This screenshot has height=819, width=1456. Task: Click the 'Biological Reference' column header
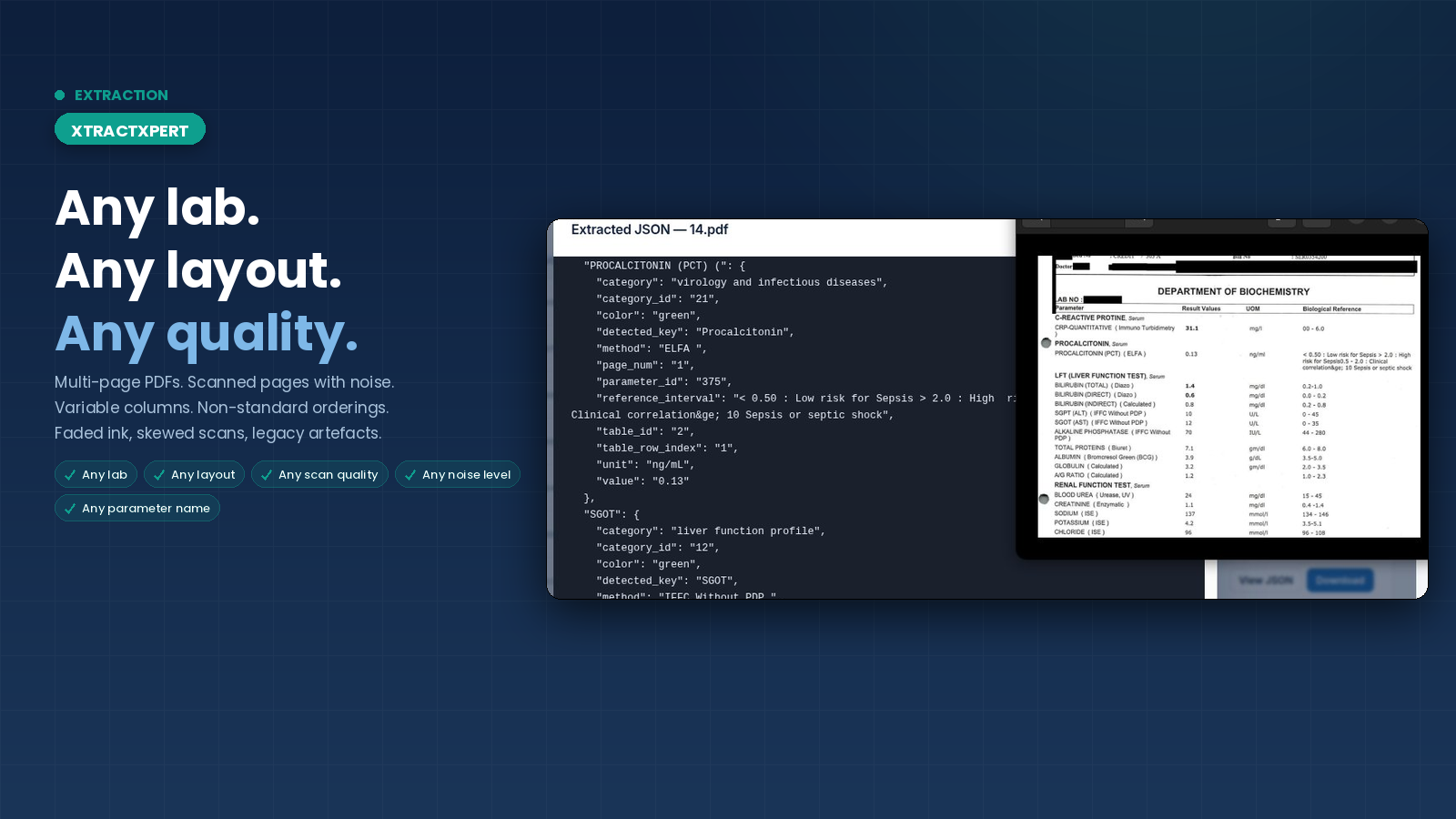click(x=1331, y=308)
